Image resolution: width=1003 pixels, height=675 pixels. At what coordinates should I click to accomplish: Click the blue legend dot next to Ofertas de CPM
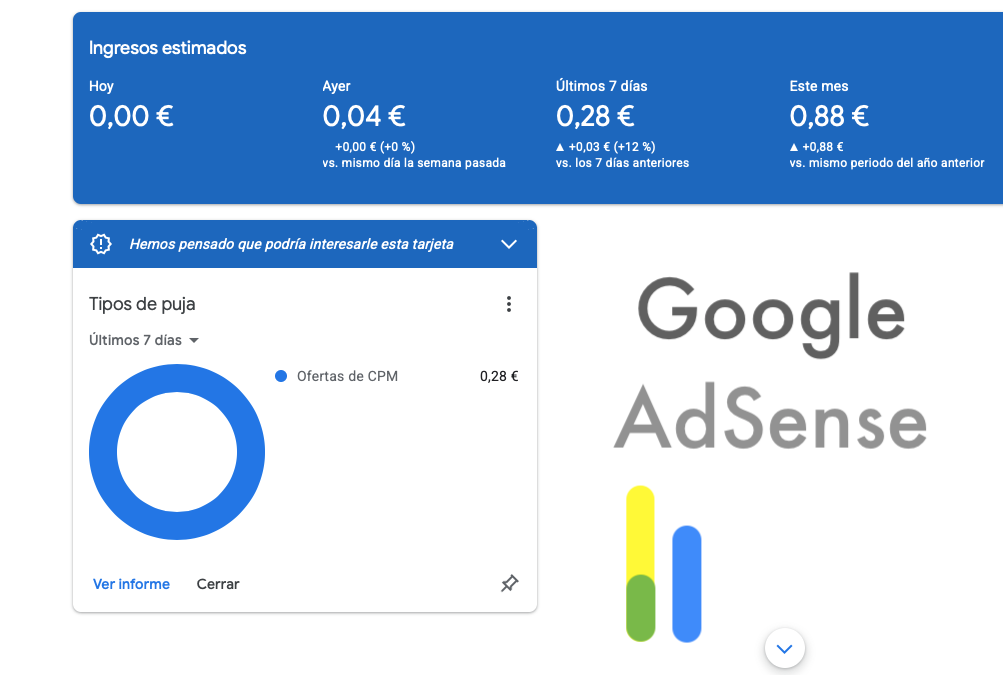(281, 376)
